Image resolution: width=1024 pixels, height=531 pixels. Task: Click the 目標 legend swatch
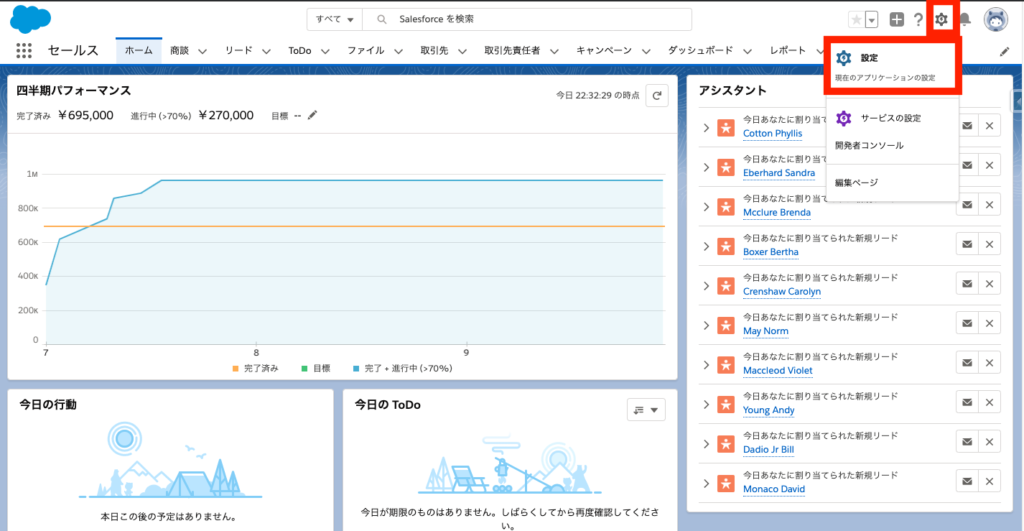click(304, 368)
